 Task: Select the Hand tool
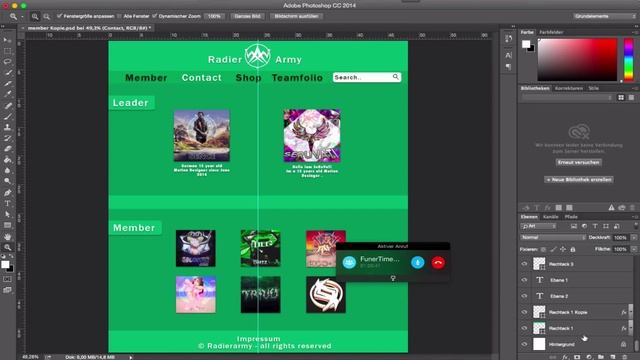(7, 236)
